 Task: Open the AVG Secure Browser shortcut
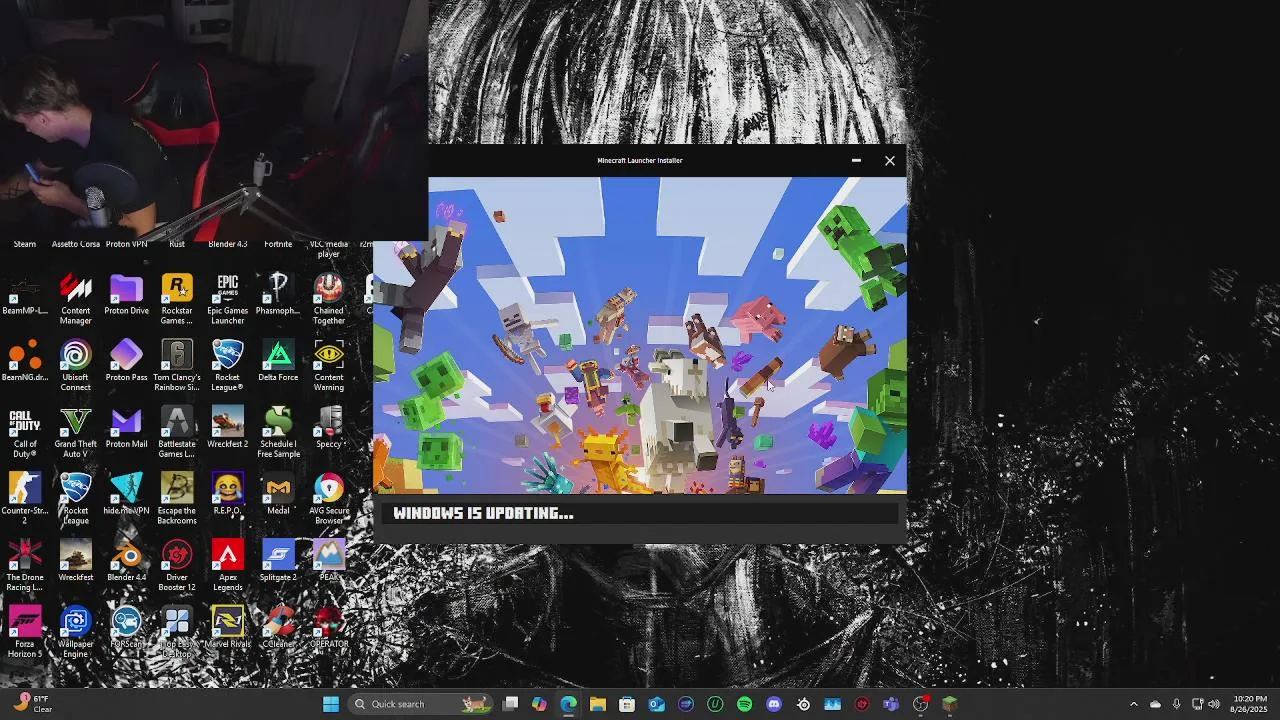[x=329, y=499]
